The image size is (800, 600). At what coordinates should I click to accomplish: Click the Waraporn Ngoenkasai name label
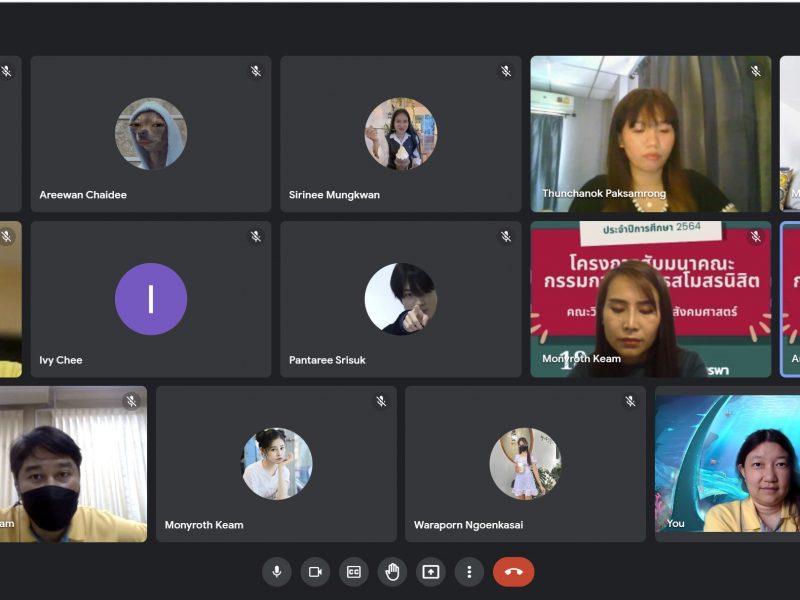[x=468, y=525]
